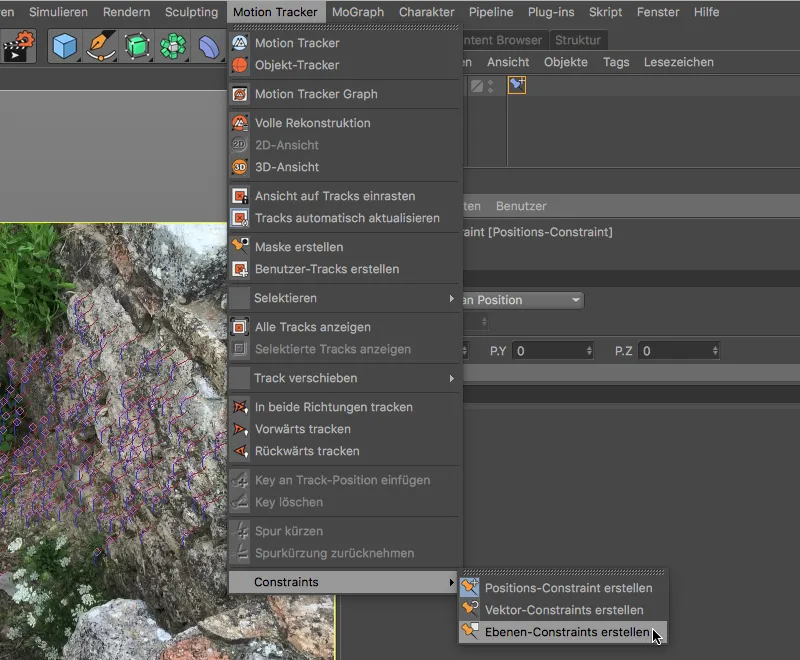Click the Volle Rekonstruktion icon
Viewport: 800px width, 660px height.
pos(240,123)
